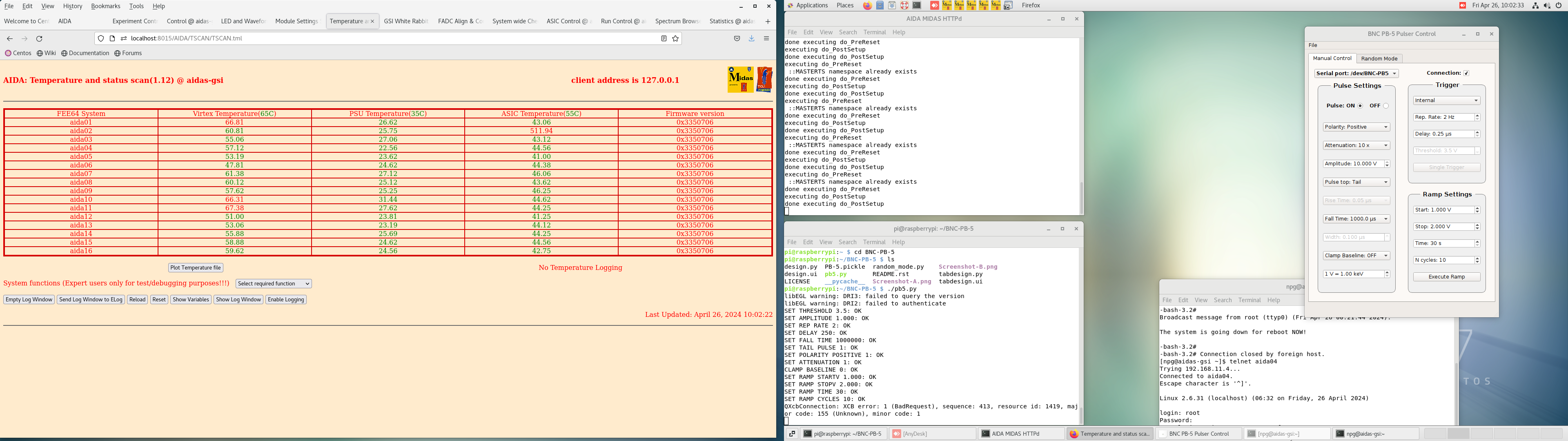Viewport: 1568px width, 441px height.
Task: Open the Attenuation: 10 x dropdown
Action: pyautogui.click(x=1356, y=145)
